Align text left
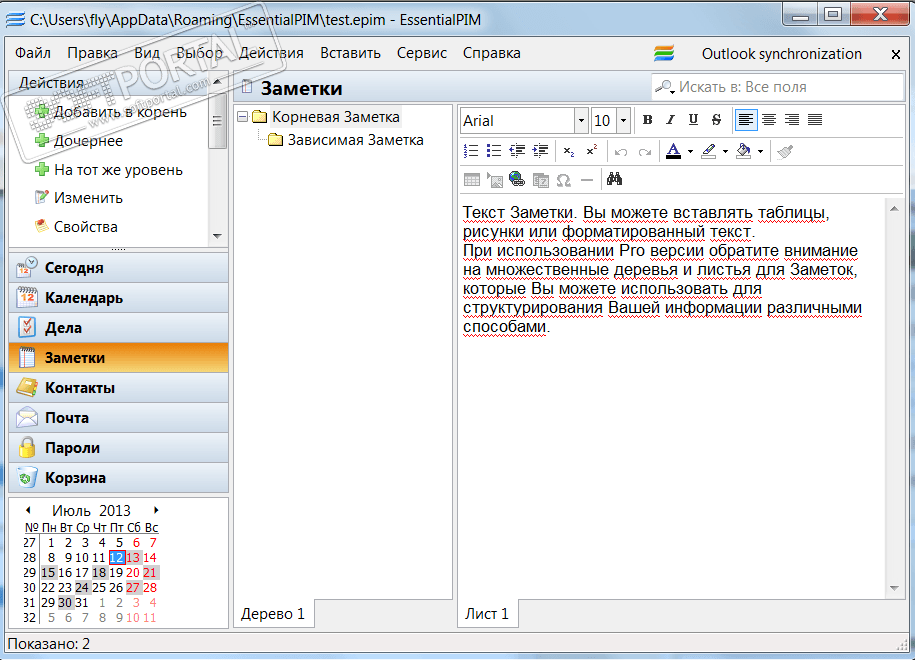 click(x=745, y=120)
